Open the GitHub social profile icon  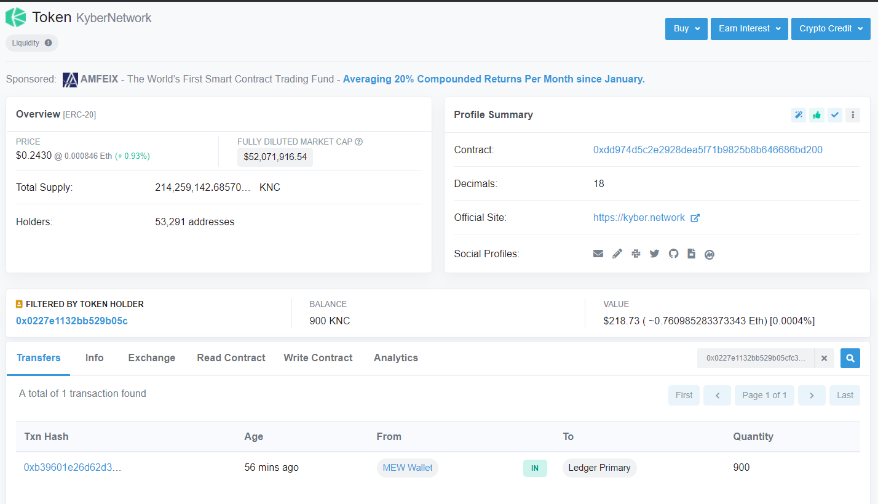[673, 254]
